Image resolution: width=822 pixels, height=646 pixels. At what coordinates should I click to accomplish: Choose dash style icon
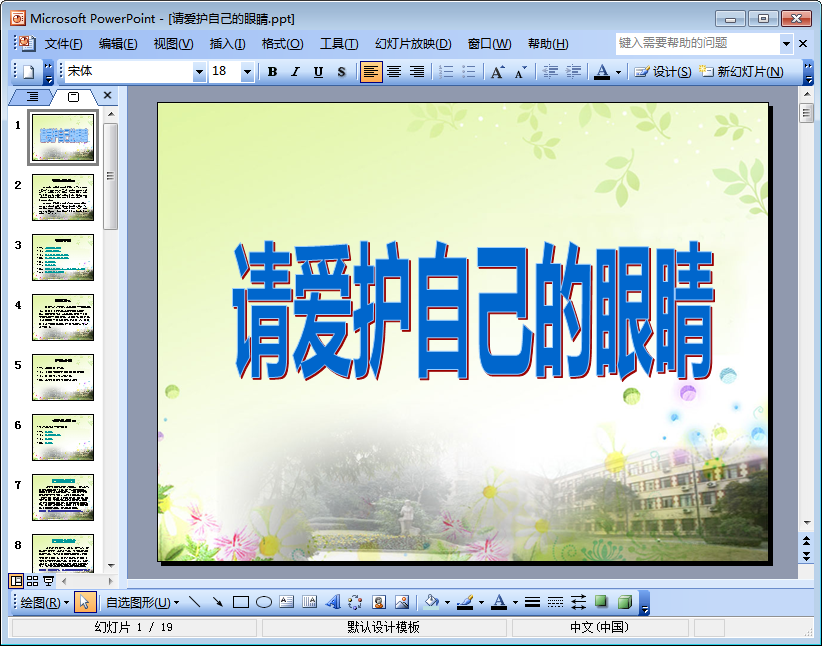point(555,602)
